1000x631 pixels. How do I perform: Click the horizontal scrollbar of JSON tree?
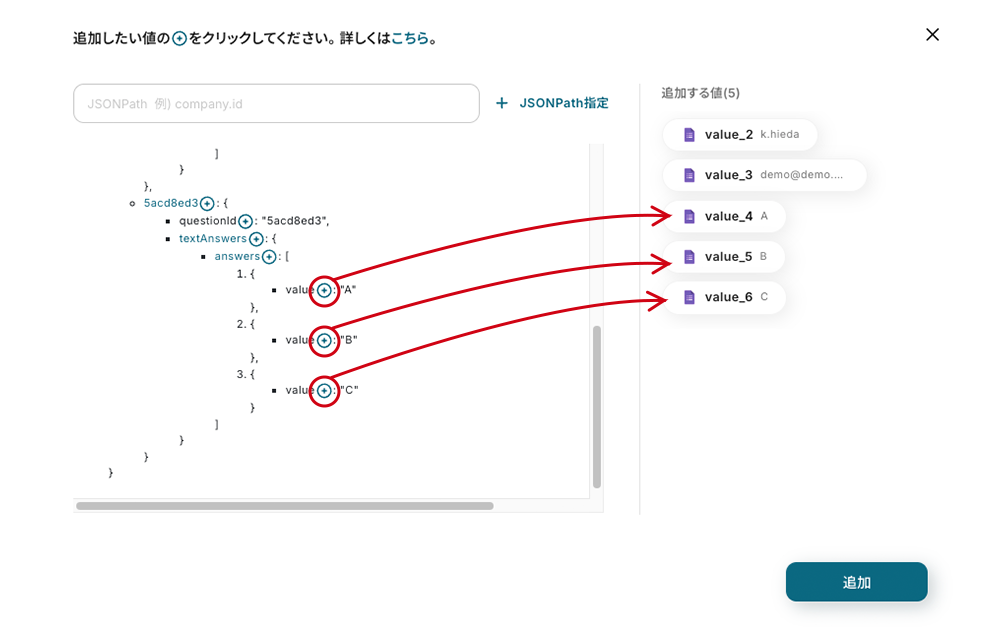(284, 506)
